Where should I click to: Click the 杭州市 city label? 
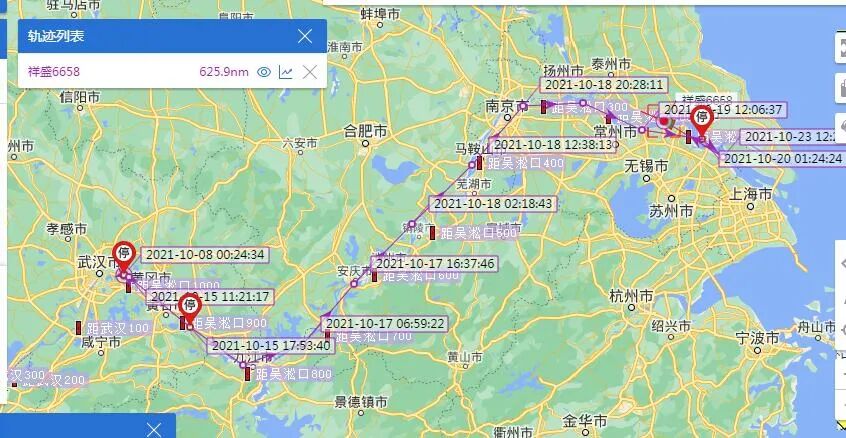tap(631, 296)
